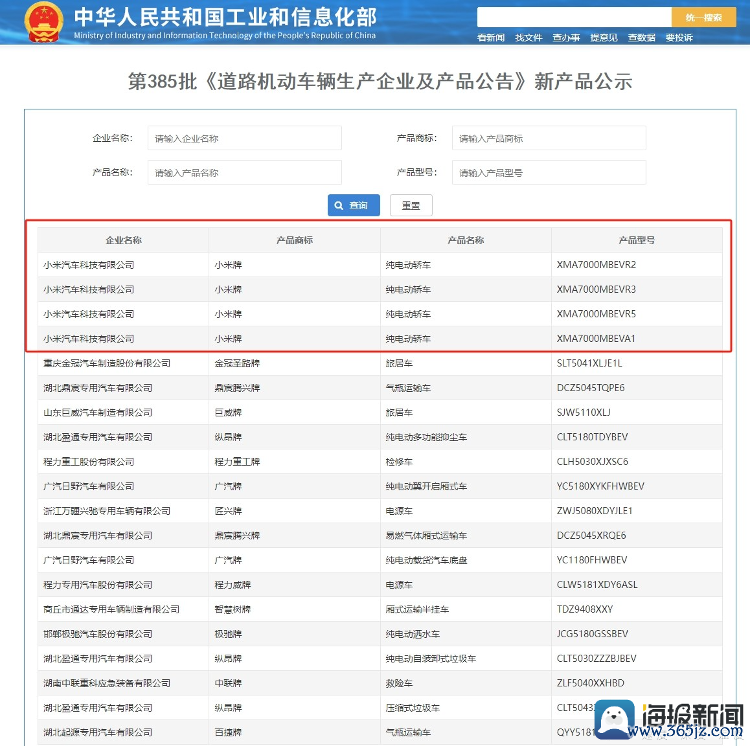The image size is (750, 746).
Task: Click the 检修车 product name
Action: (x=399, y=461)
